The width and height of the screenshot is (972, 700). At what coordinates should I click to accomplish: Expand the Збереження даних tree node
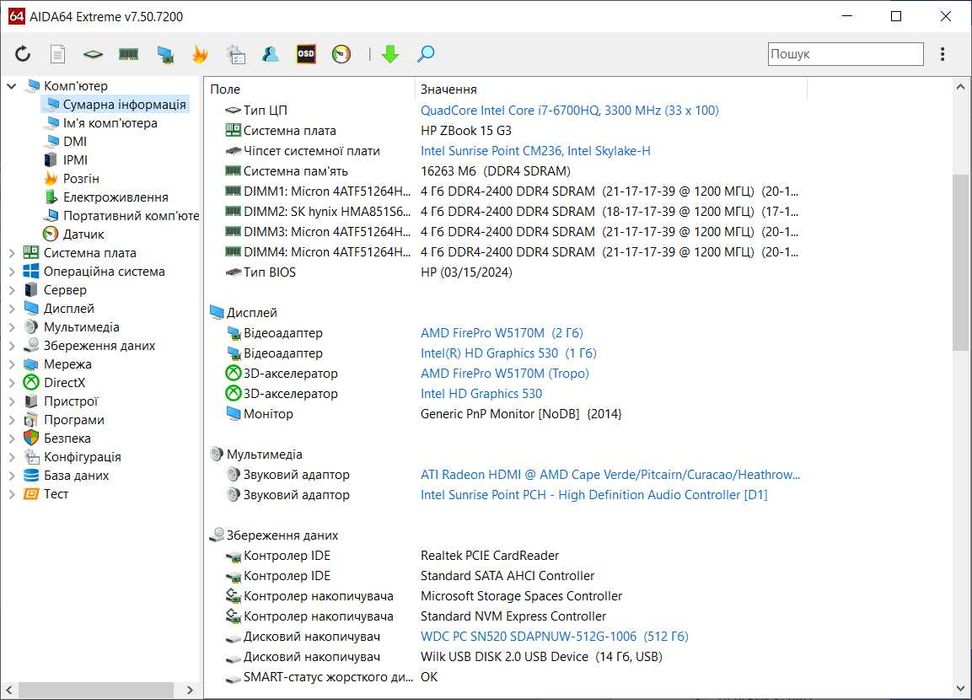(x=12, y=346)
